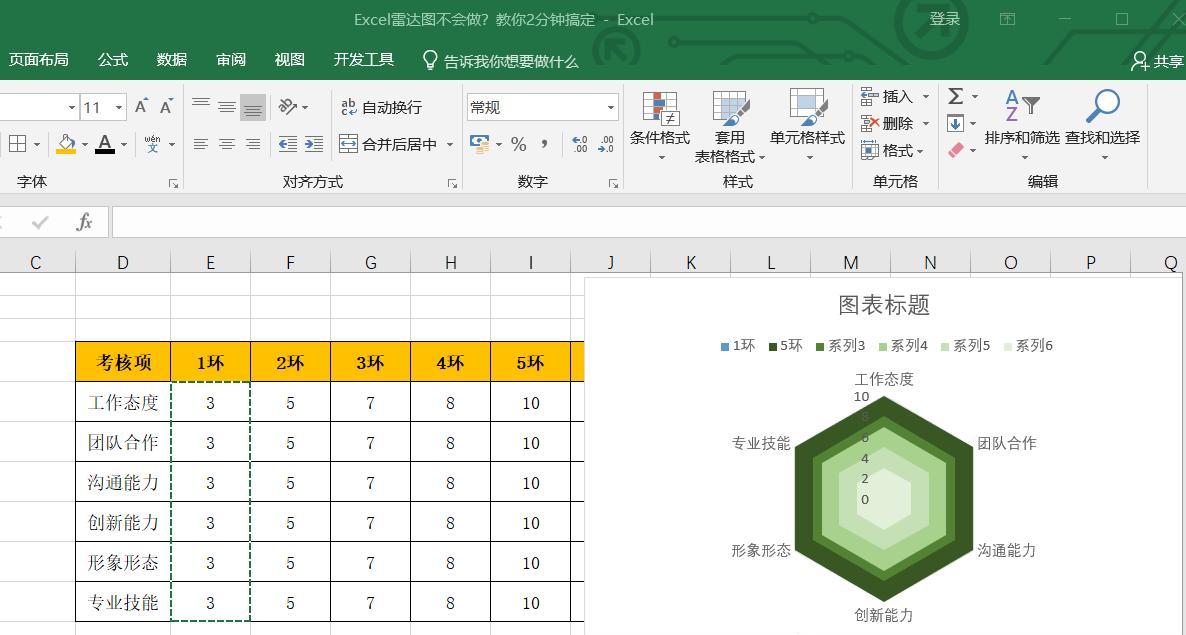Viewport: 1186px width, 635px height.
Task: Click Merge and Center (合并后居中)
Action: (x=388, y=144)
